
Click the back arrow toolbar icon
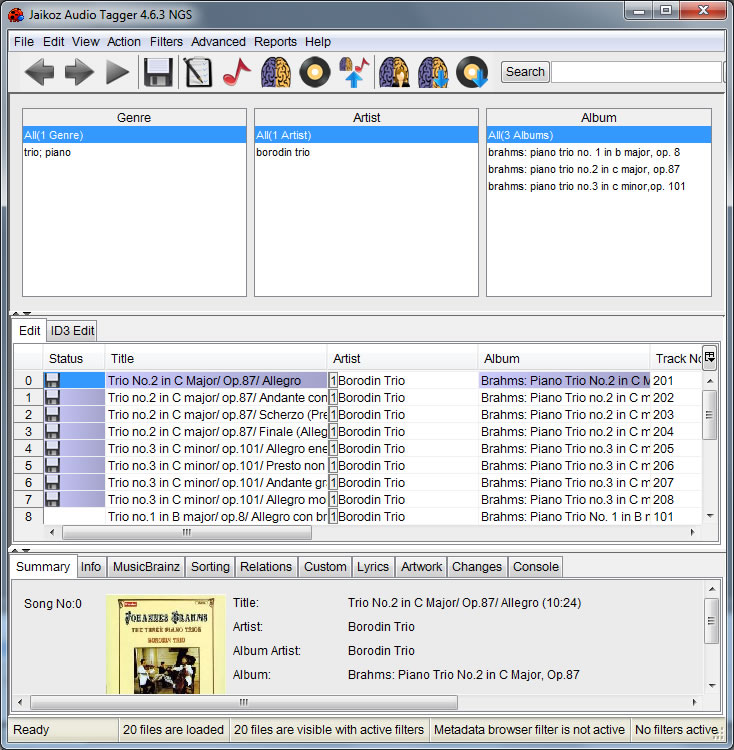click(x=39, y=72)
